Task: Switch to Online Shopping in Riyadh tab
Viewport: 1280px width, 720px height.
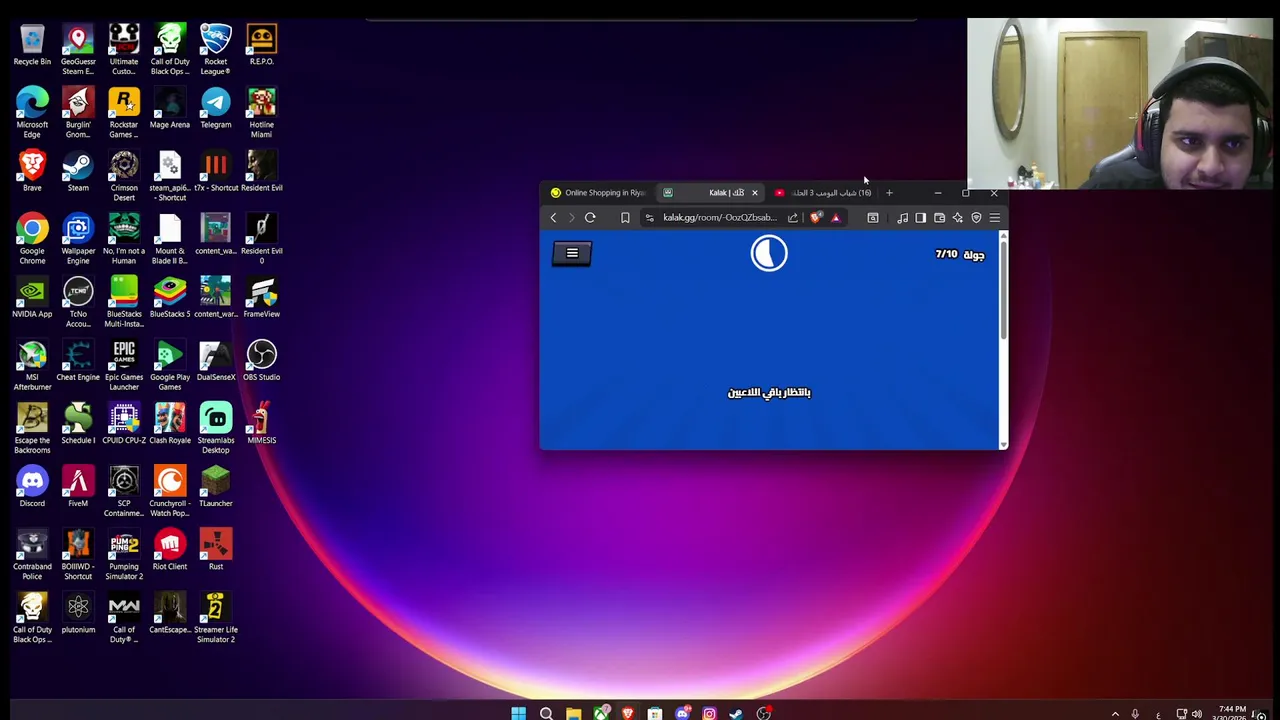Action: 598,193
